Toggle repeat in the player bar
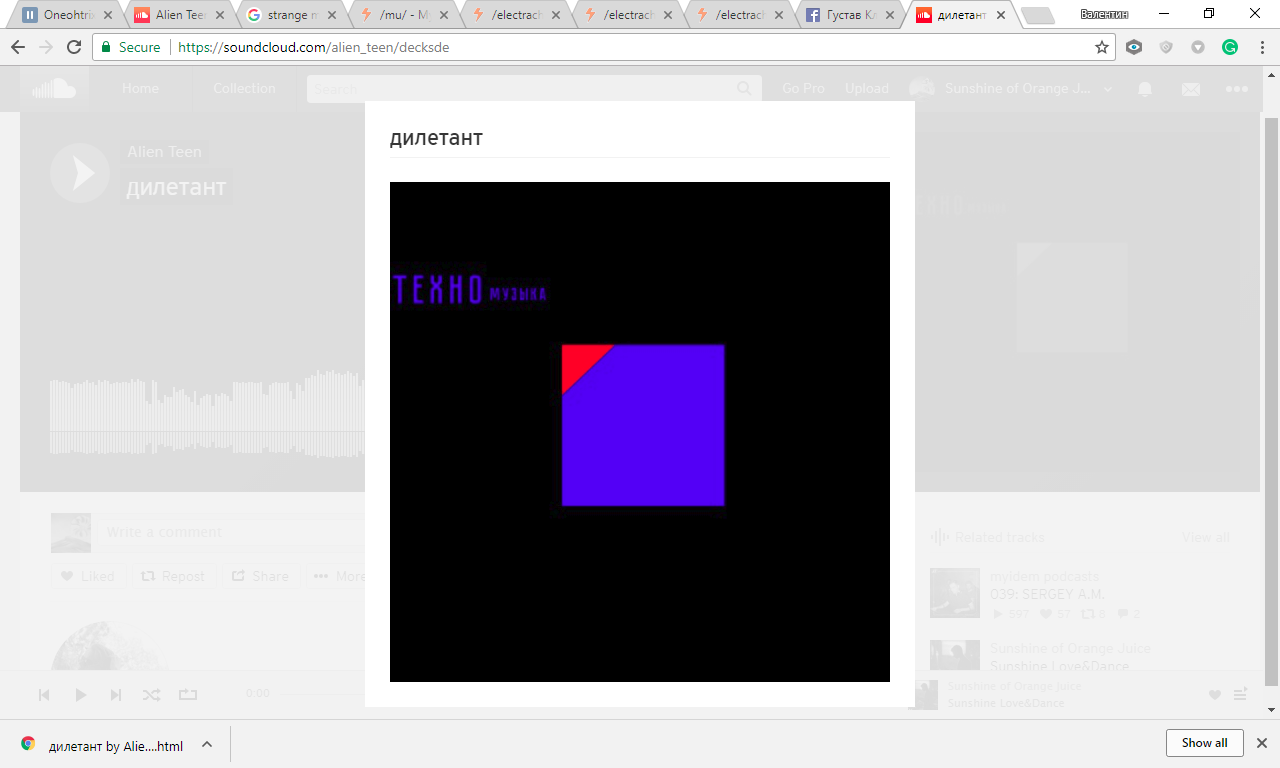The height and width of the screenshot is (768, 1280). pyautogui.click(x=188, y=694)
